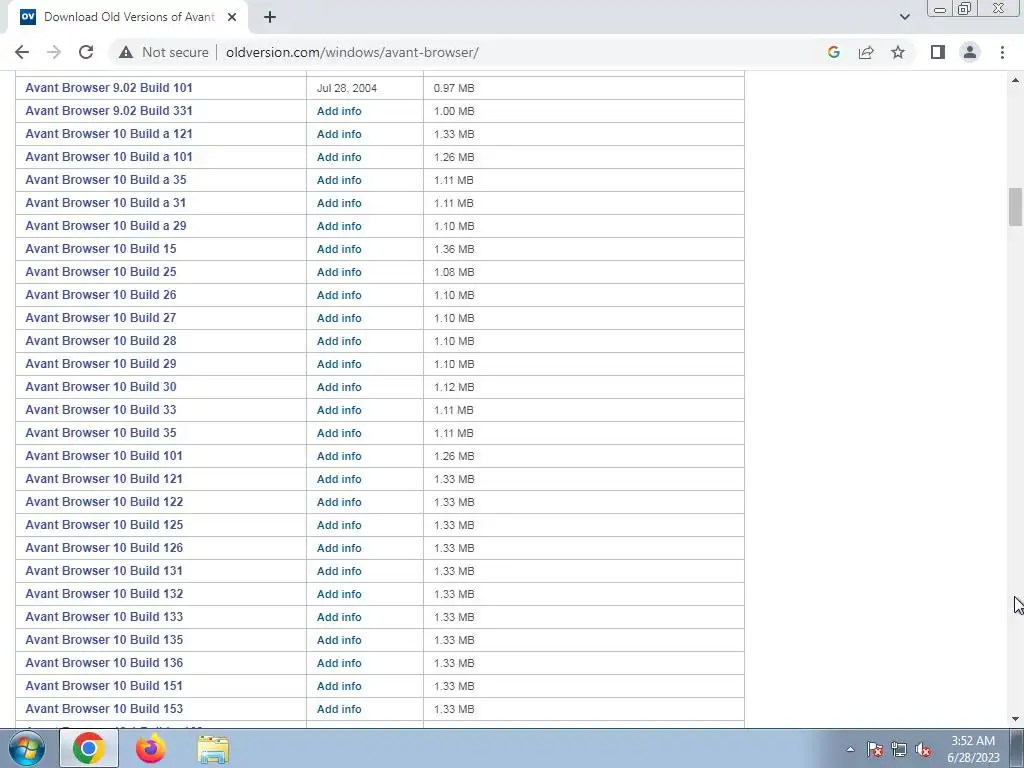Open Avant Browser 10 Build a 35 link

coord(106,180)
